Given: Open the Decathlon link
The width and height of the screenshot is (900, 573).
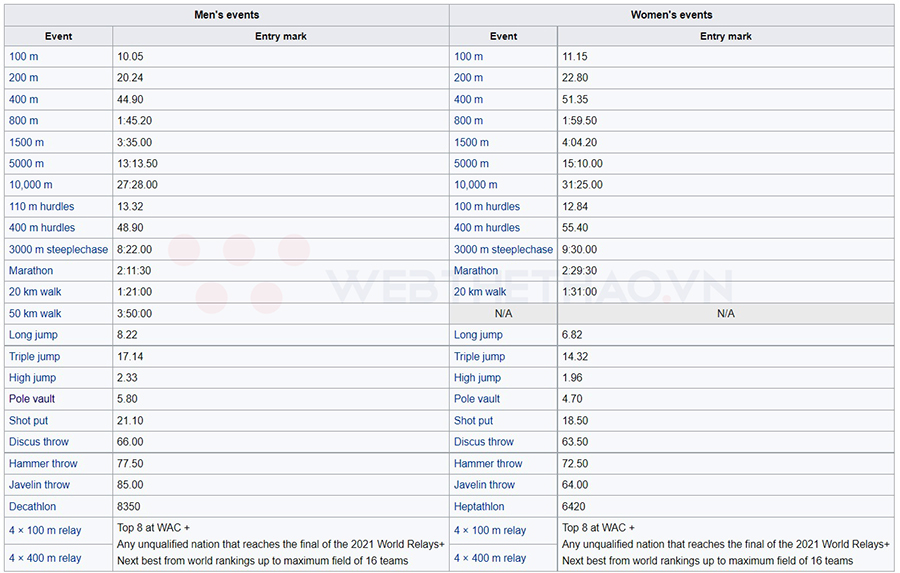Looking at the screenshot, I should [33, 506].
